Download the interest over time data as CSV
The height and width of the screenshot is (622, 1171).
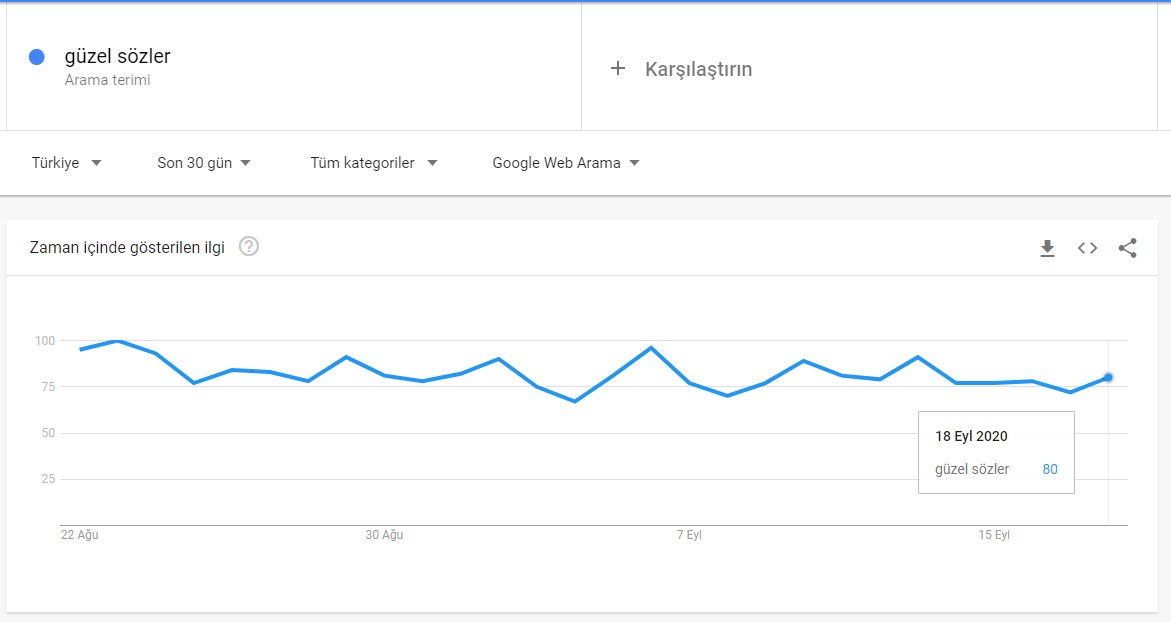pyautogui.click(x=1047, y=248)
